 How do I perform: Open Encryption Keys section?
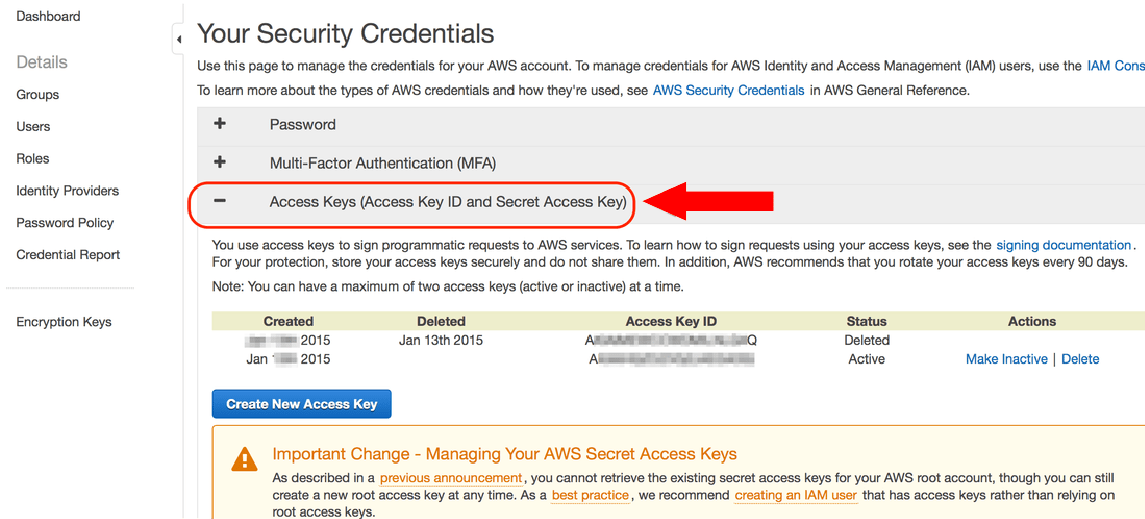click(x=64, y=322)
